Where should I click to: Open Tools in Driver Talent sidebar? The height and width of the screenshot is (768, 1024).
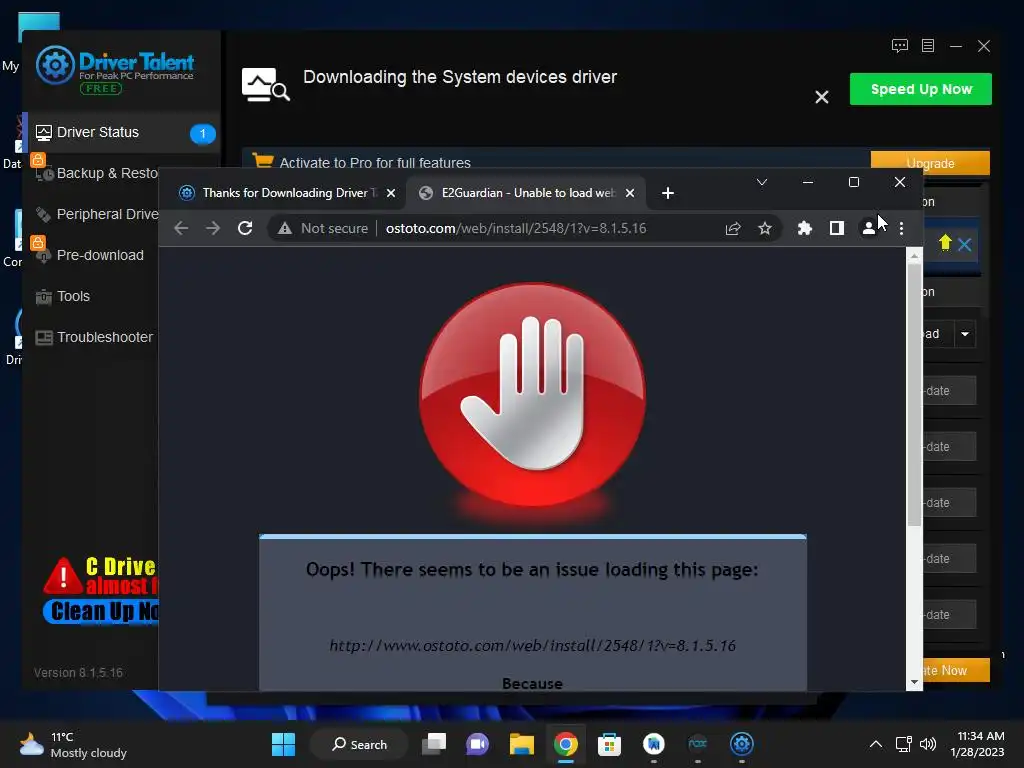[63, 296]
